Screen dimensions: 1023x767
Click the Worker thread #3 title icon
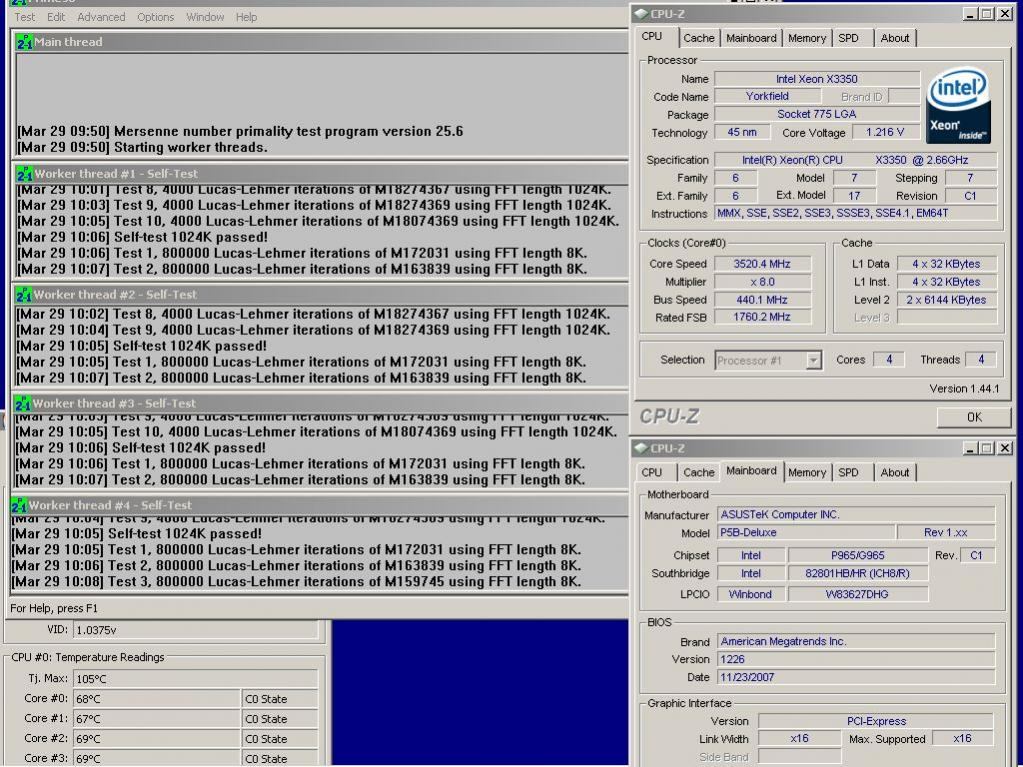coord(23,404)
